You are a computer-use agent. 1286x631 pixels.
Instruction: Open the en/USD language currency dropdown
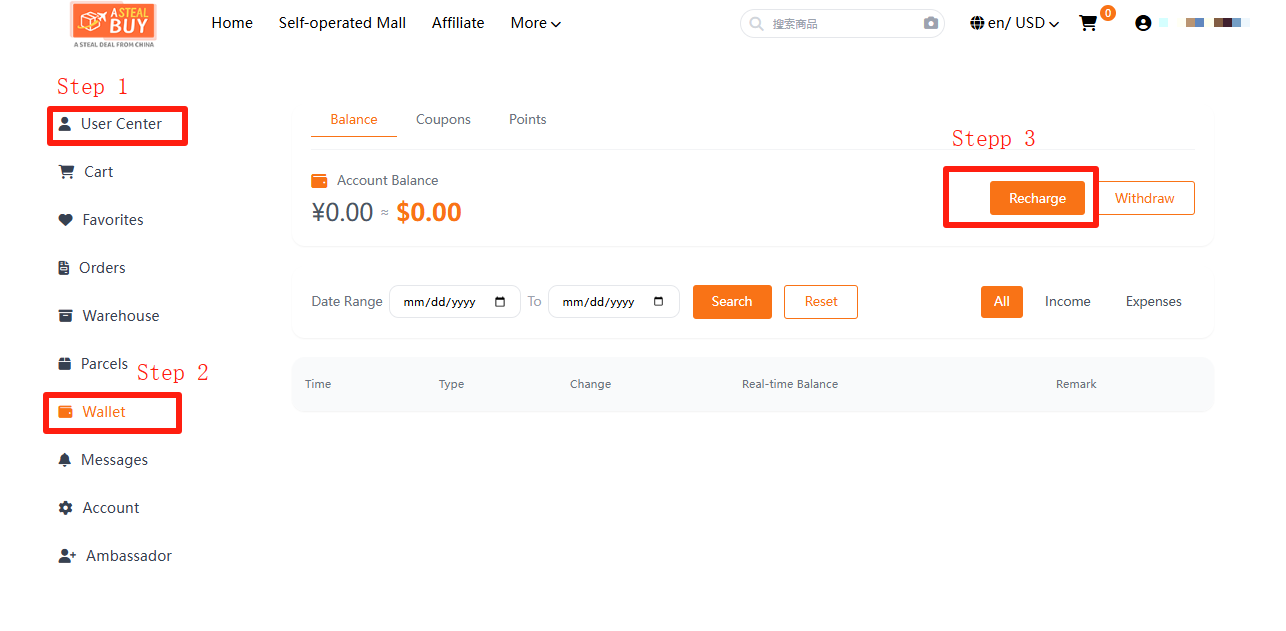click(x=1014, y=23)
